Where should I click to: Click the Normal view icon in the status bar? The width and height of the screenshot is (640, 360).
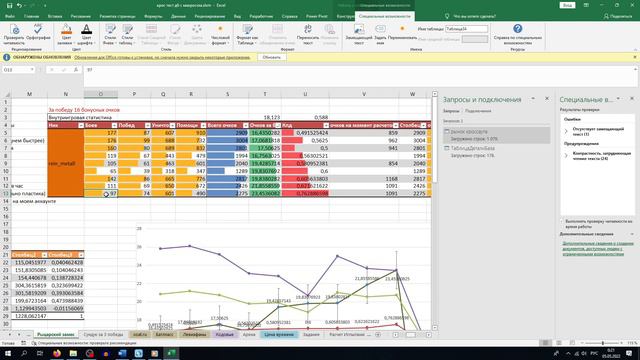(545, 343)
